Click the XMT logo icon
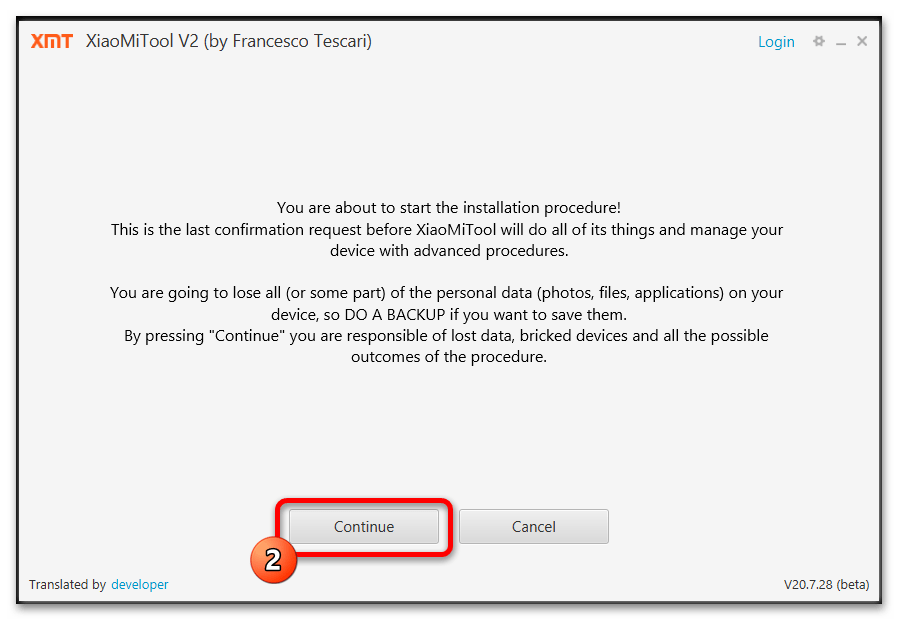 [52, 41]
